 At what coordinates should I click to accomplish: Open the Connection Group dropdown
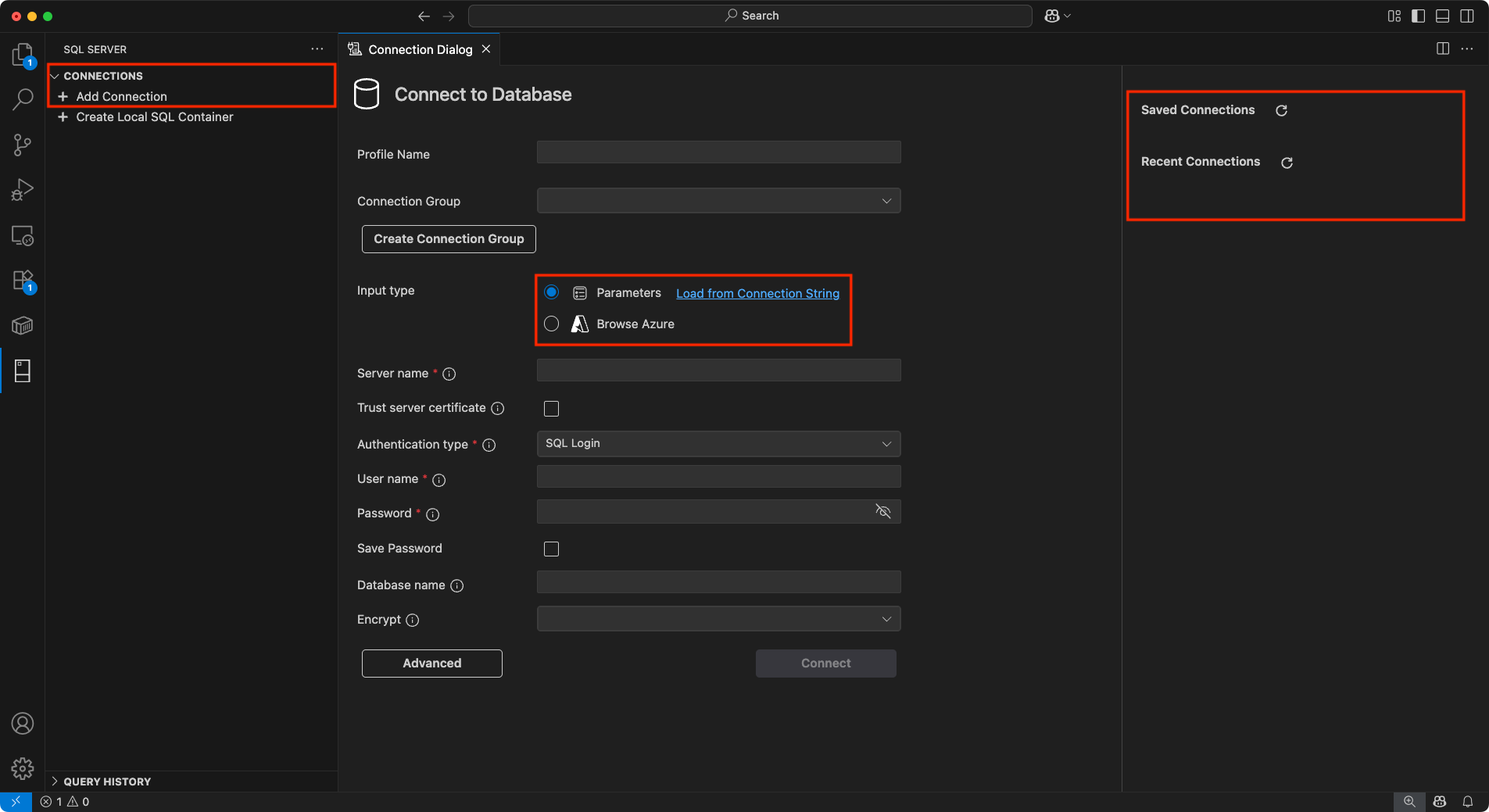[718, 201]
